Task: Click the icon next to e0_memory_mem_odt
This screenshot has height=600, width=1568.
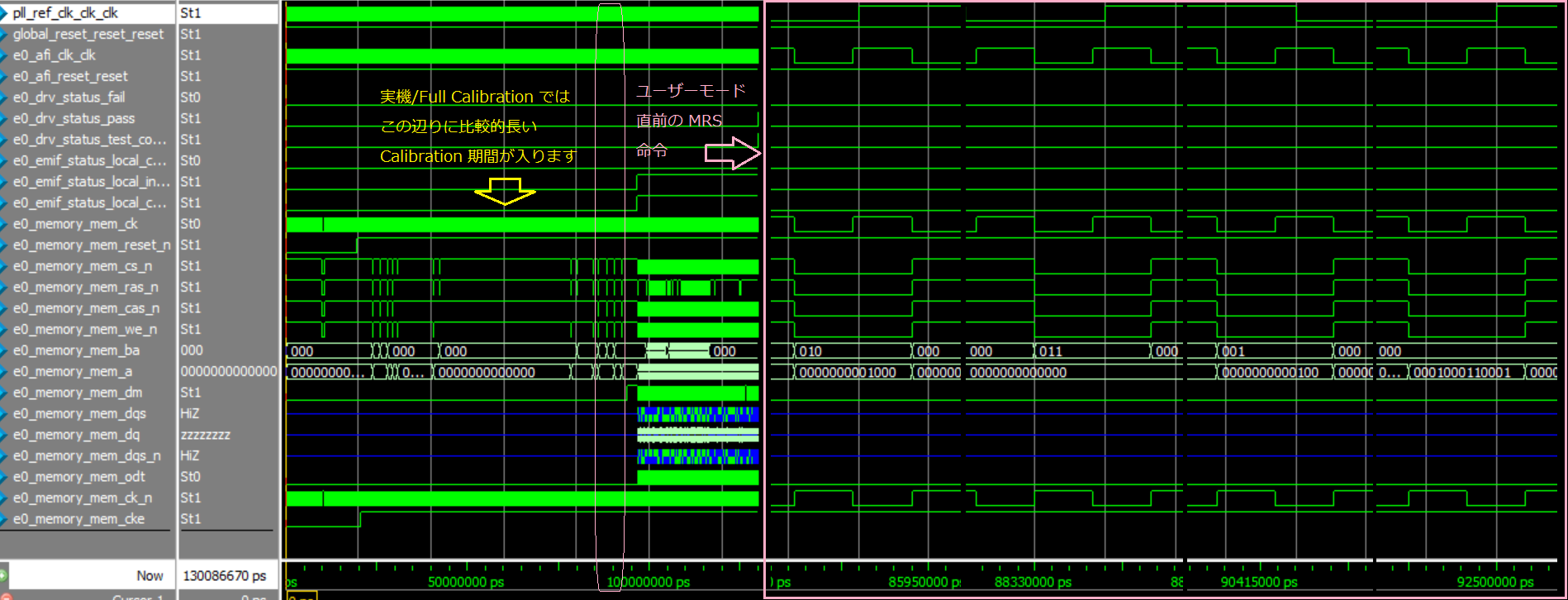Action: [x=4, y=477]
